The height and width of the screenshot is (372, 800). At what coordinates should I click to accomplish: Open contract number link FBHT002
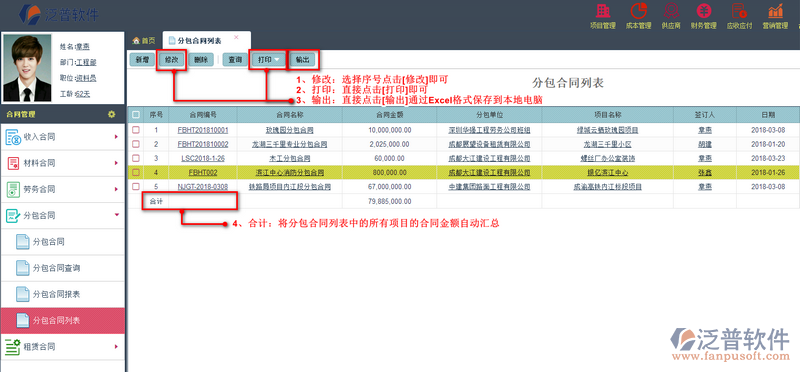pyautogui.click(x=203, y=173)
